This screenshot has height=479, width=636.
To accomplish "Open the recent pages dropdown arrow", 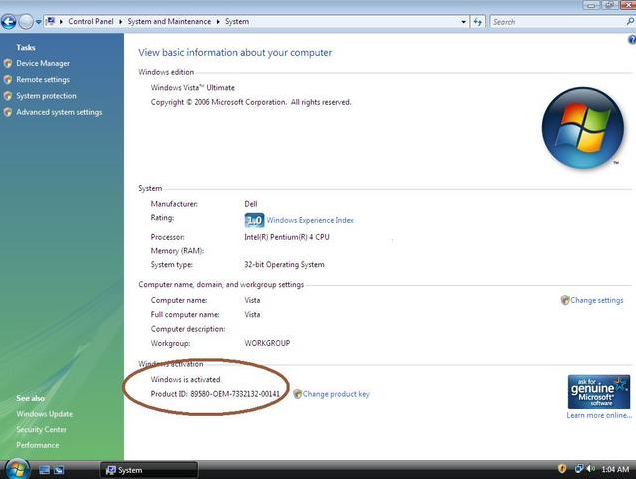I will click(38, 22).
